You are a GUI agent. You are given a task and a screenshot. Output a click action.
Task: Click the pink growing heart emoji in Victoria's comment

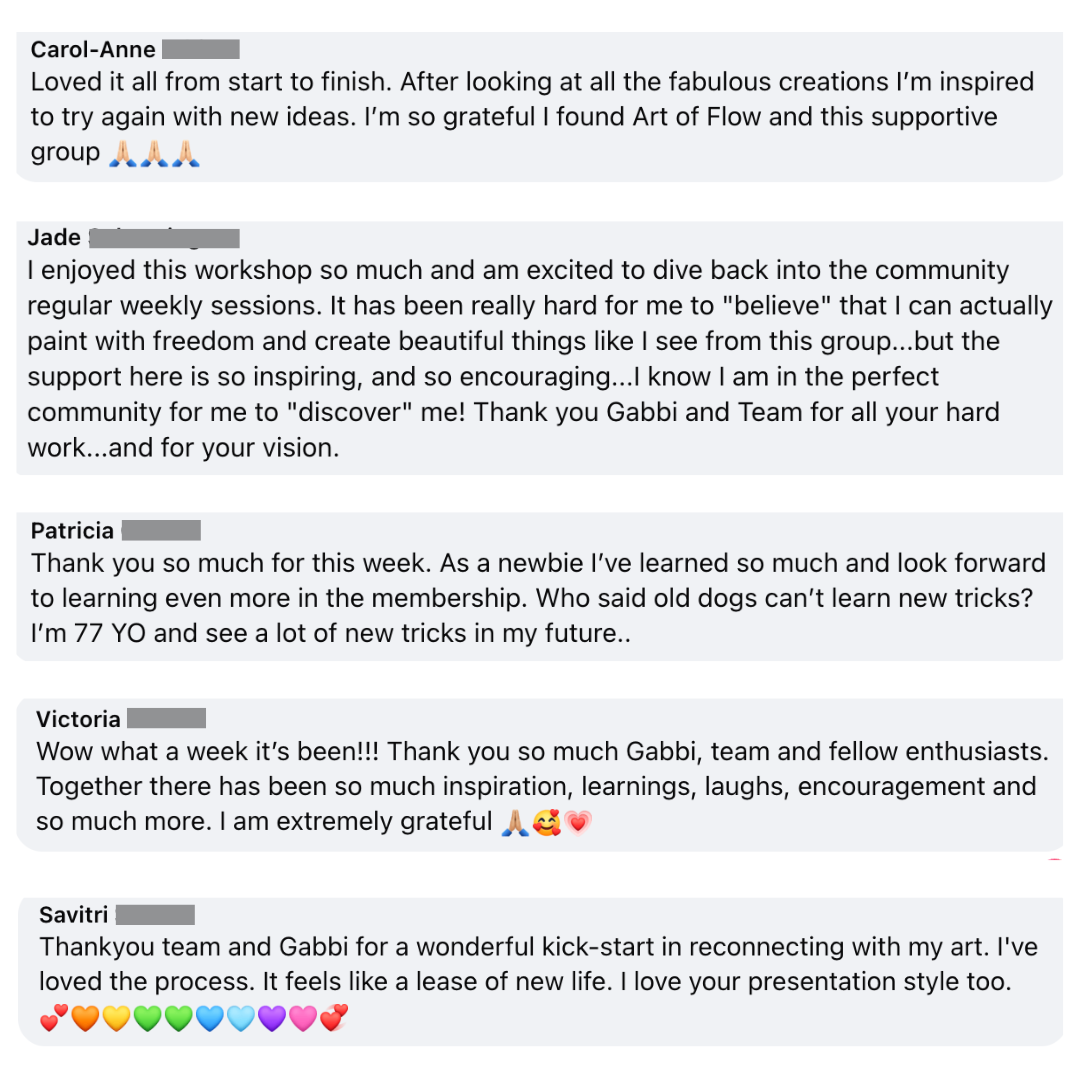coord(577,822)
